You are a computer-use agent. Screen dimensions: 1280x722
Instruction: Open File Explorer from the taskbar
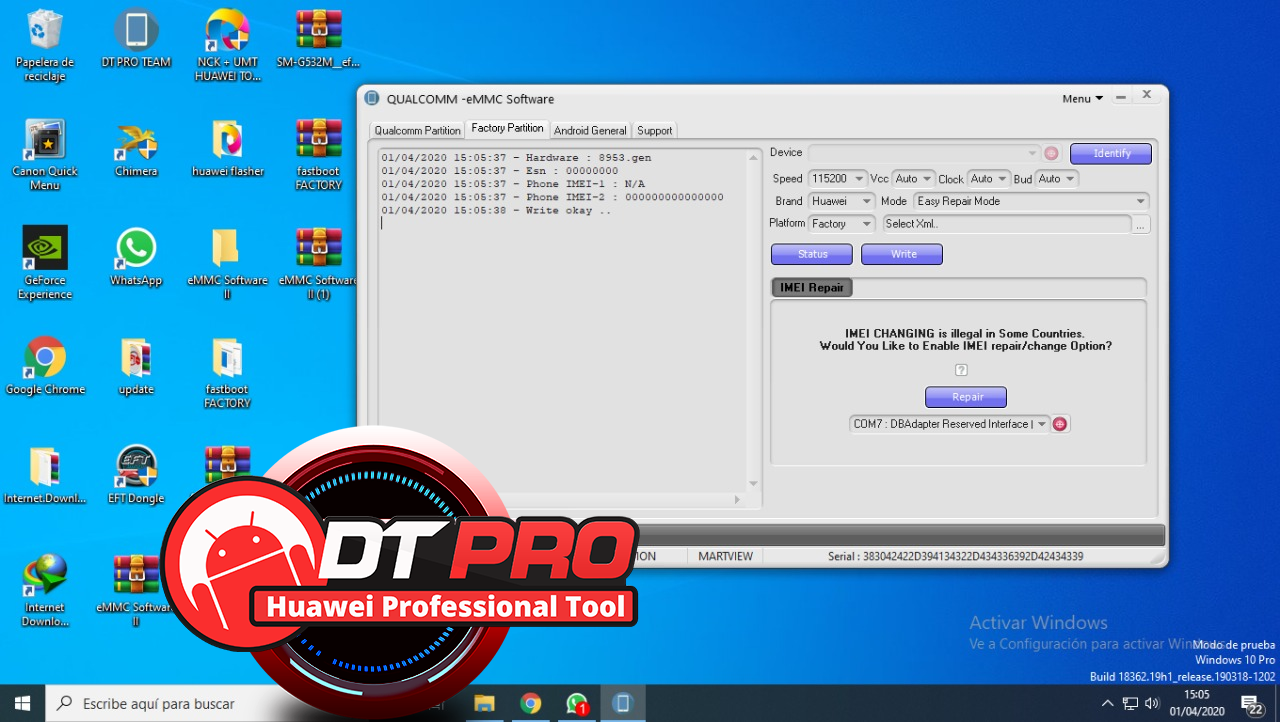click(484, 703)
